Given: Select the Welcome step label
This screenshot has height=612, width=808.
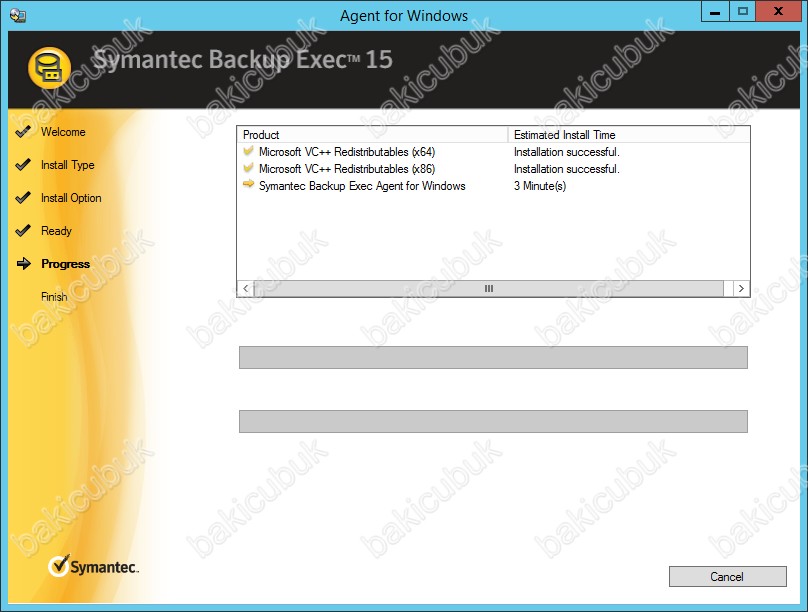Looking at the screenshot, I should (x=63, y=132).
